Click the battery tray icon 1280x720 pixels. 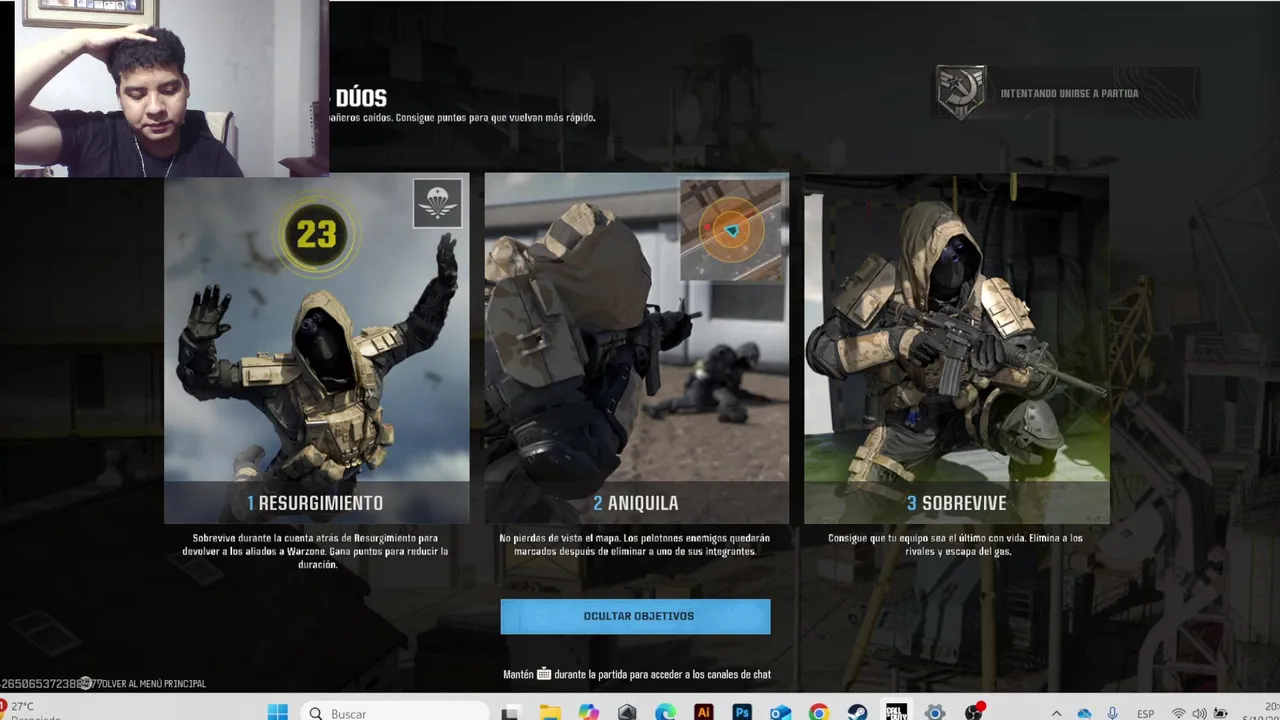point(1220,714)
